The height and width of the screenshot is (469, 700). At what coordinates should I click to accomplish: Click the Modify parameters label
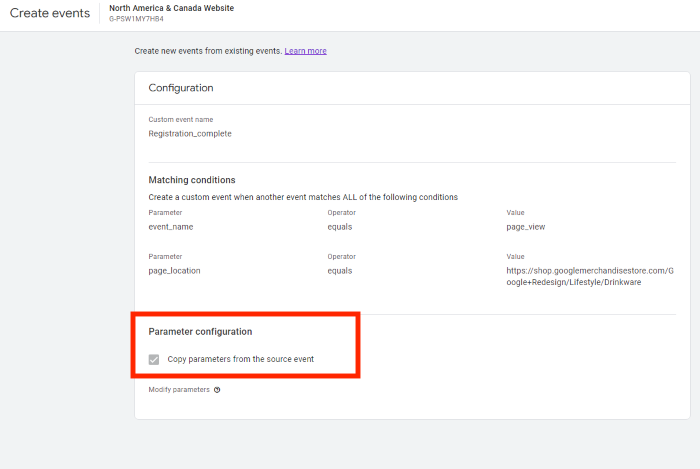[179, 390]
